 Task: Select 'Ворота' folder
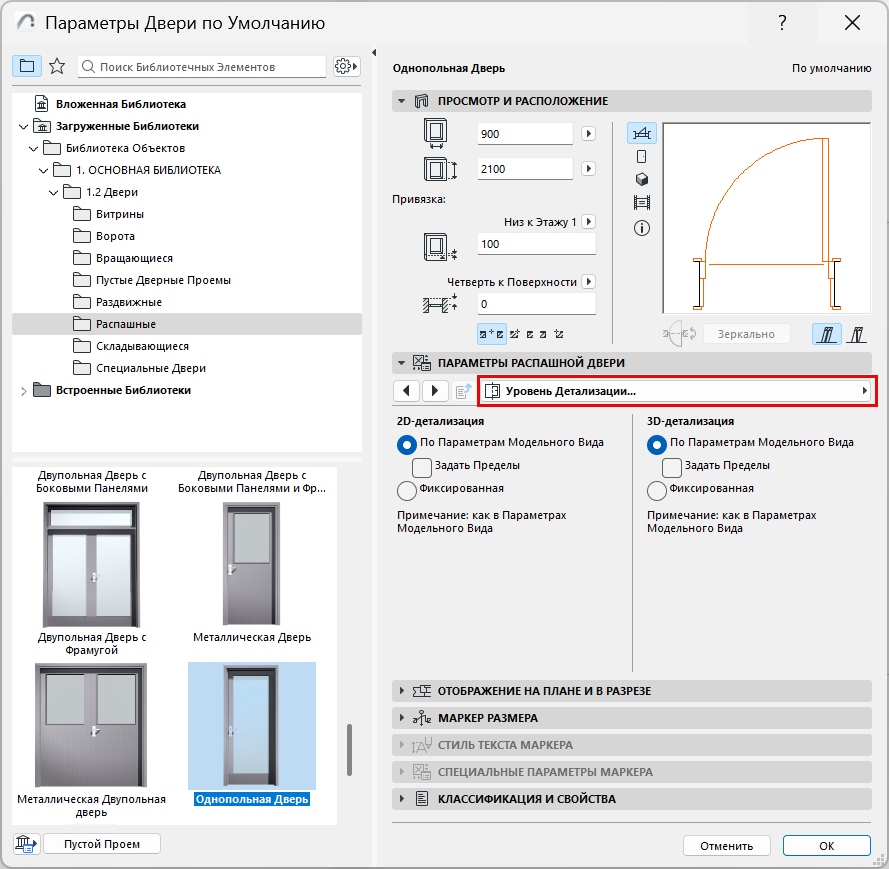(x=115, y=236)
